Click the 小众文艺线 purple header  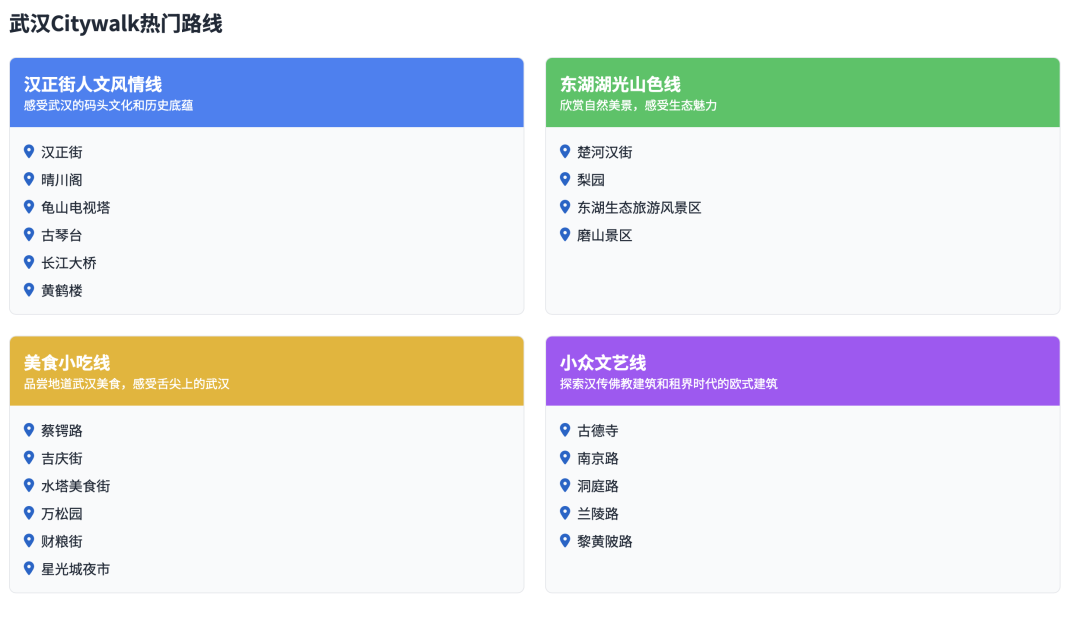(803, 371)
